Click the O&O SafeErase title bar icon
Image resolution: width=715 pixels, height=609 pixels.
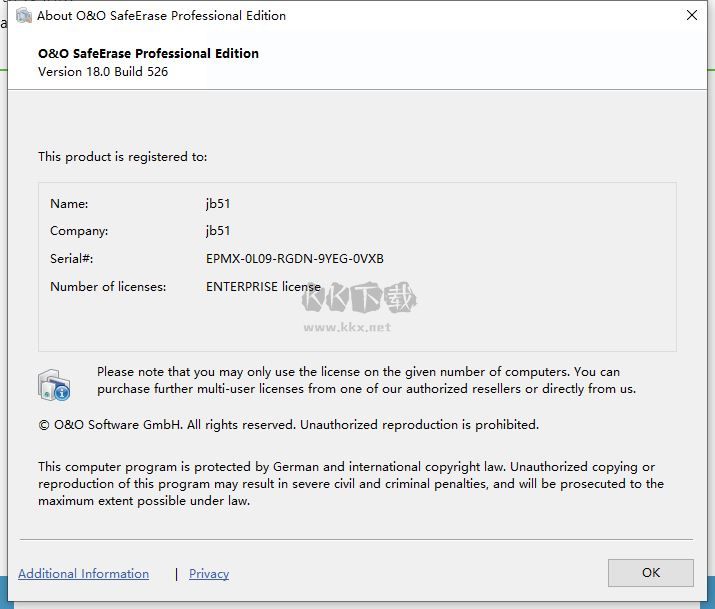click(24, 16)
